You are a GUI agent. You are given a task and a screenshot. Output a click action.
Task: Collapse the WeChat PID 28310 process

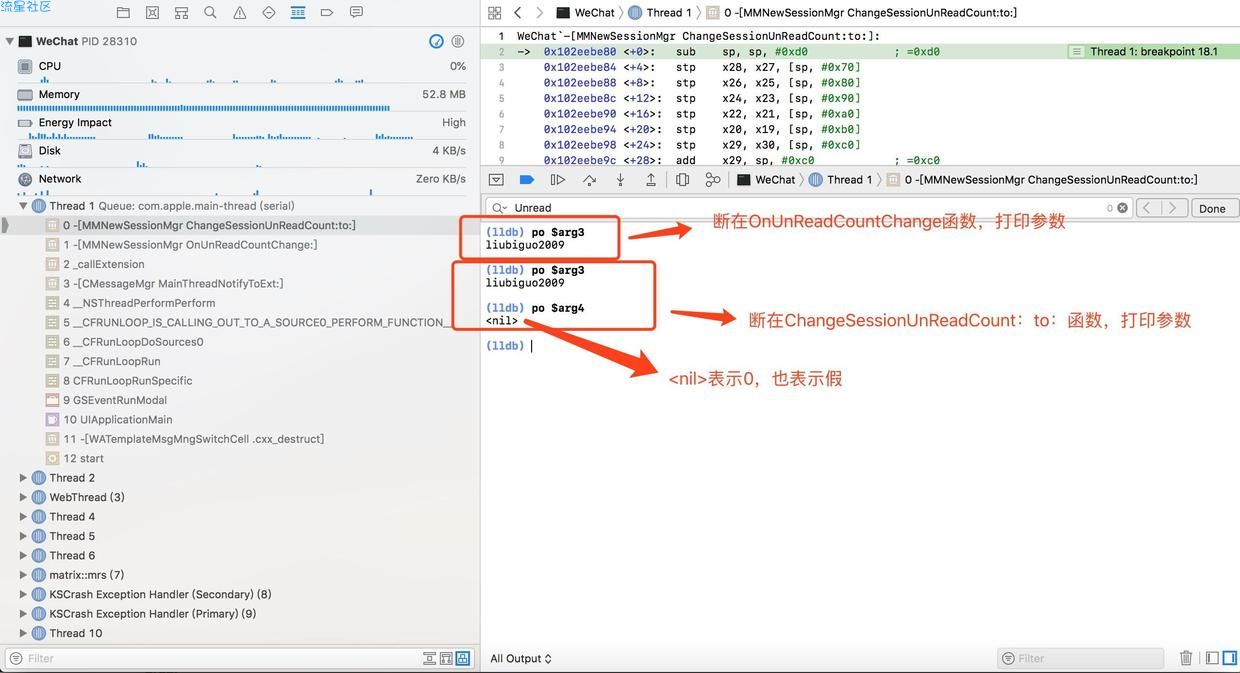click(x=10, y=41)
